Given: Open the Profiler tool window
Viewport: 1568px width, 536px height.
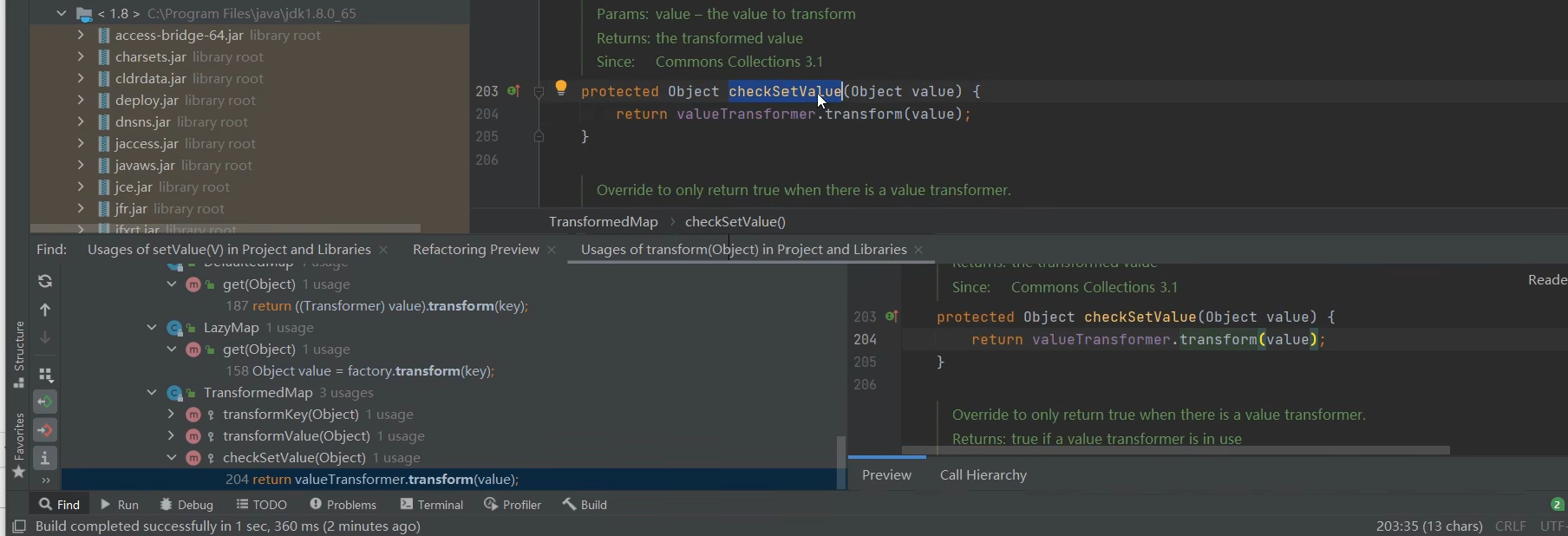Looking at the screenshot, I should (x=513, y=505).
